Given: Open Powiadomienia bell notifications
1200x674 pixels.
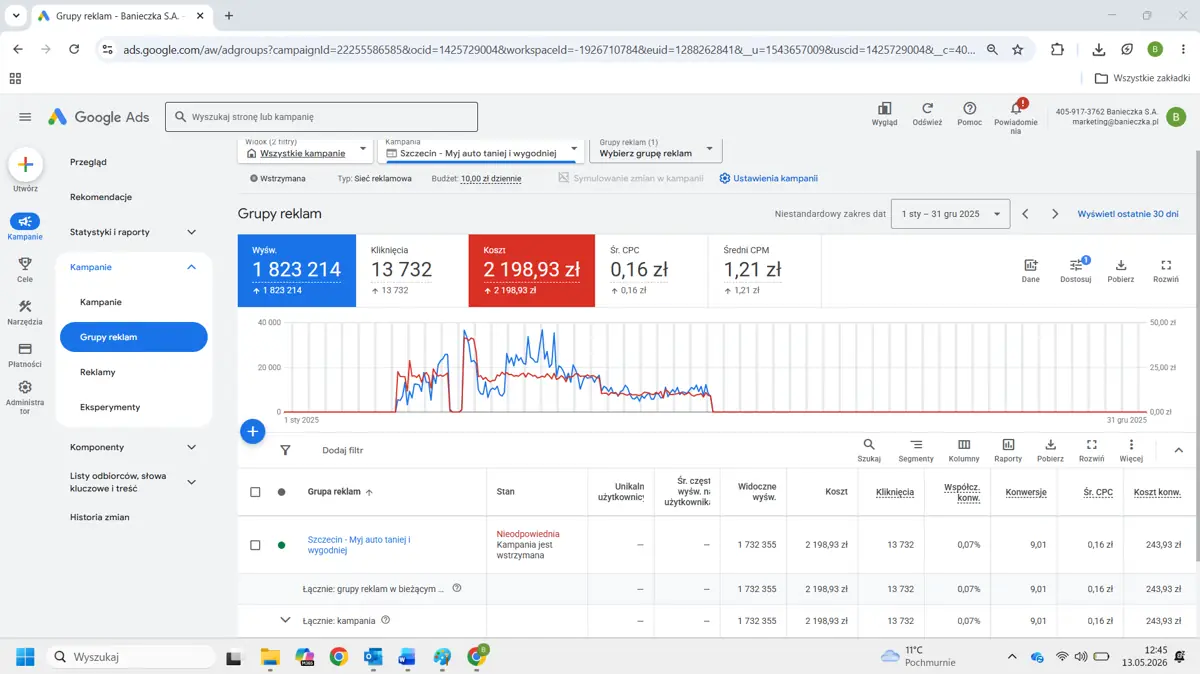Looking at the screenshot, I should point(1016,107).
